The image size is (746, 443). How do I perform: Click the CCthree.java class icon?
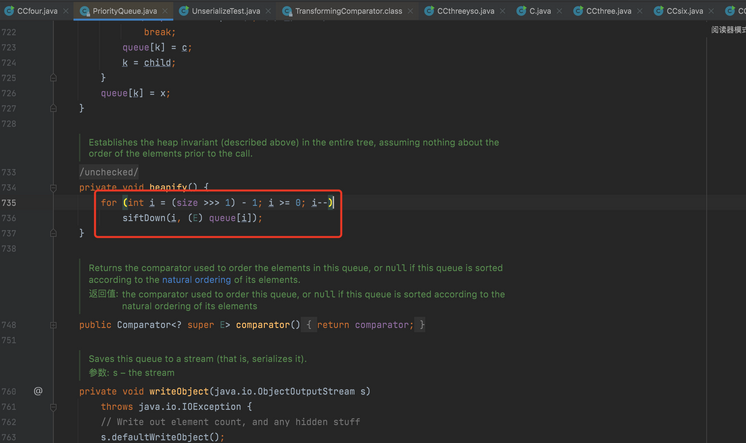point(578,10)
